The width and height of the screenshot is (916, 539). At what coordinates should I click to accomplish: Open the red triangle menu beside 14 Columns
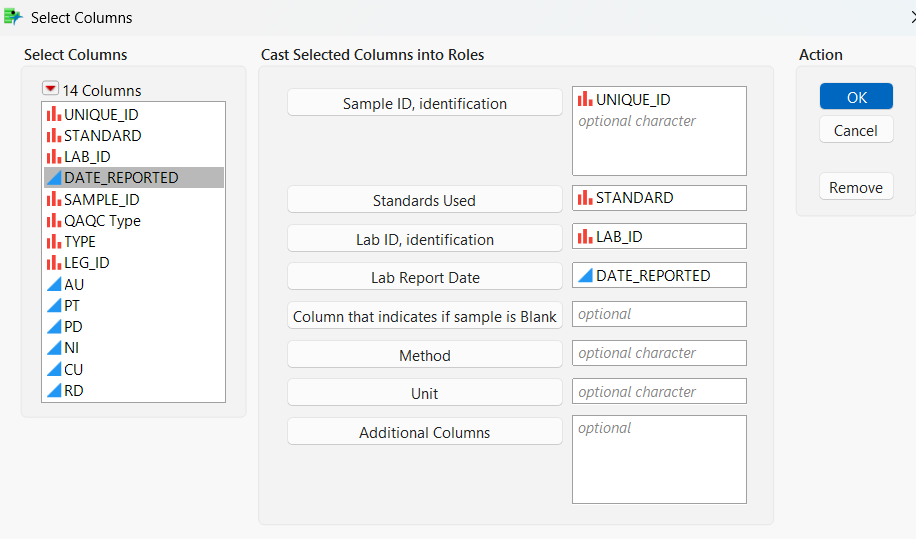tap(50, 89)
